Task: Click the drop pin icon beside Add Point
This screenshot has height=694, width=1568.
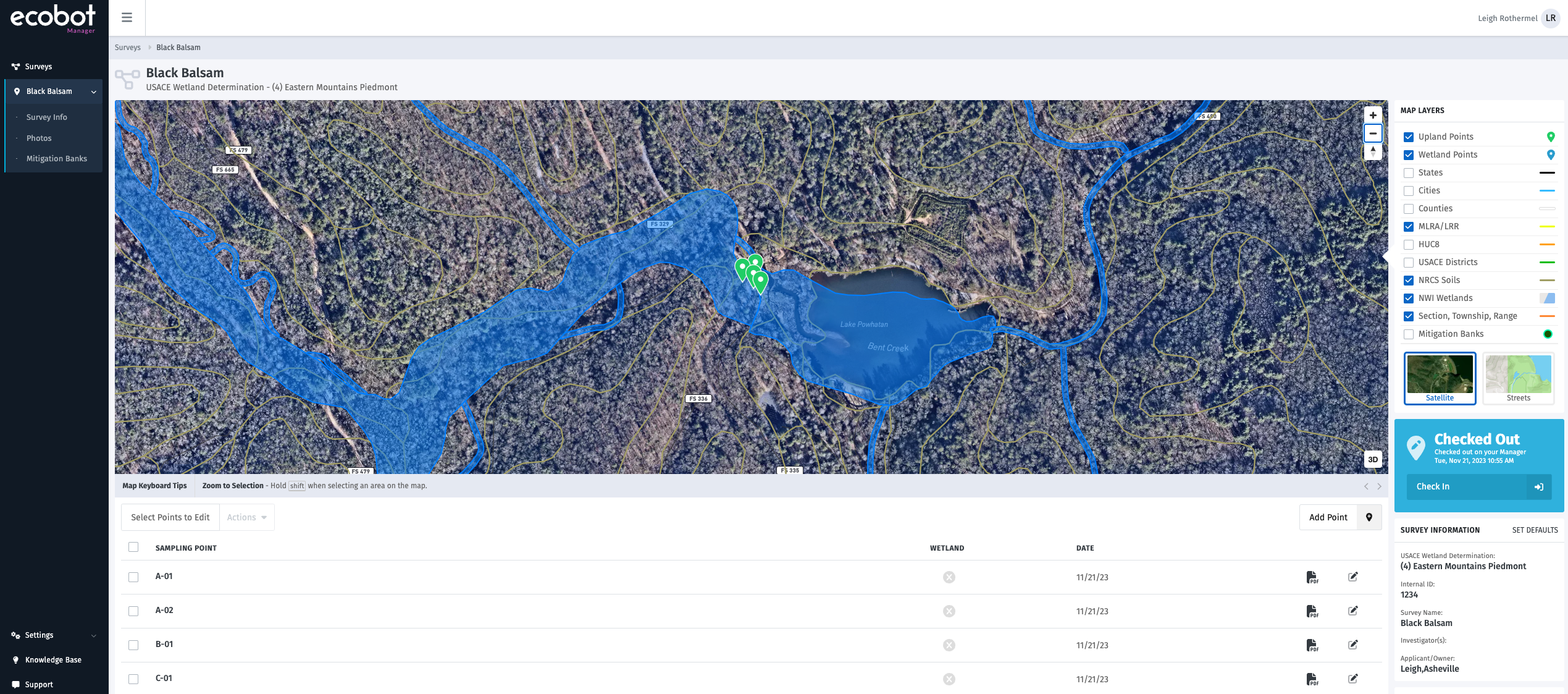Action: pos(1369,517)
